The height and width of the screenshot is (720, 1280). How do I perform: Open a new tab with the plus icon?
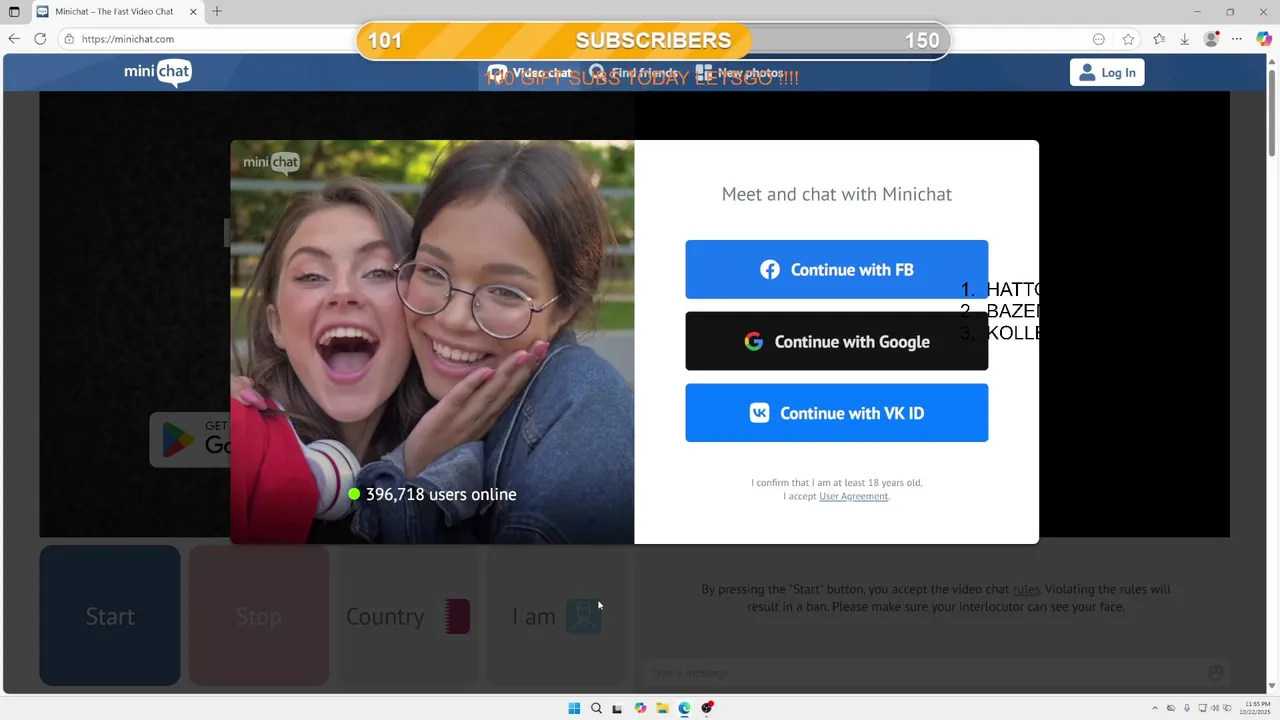pos(217,12)
